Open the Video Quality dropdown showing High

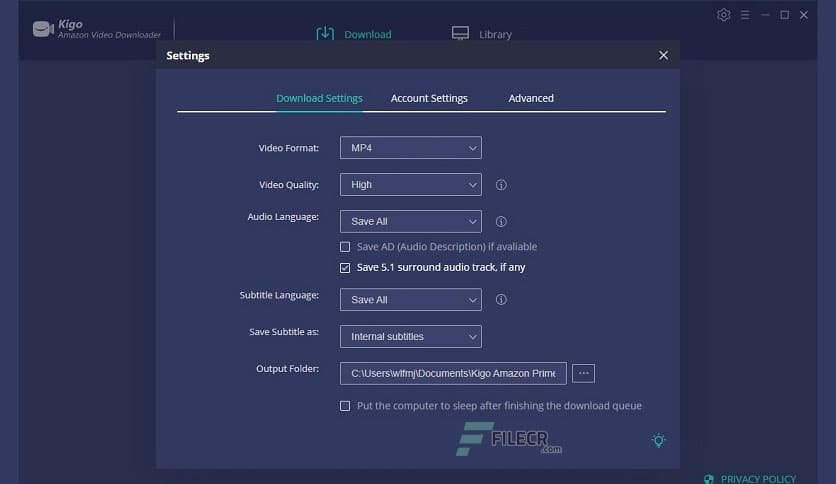(x=411, y=184)
